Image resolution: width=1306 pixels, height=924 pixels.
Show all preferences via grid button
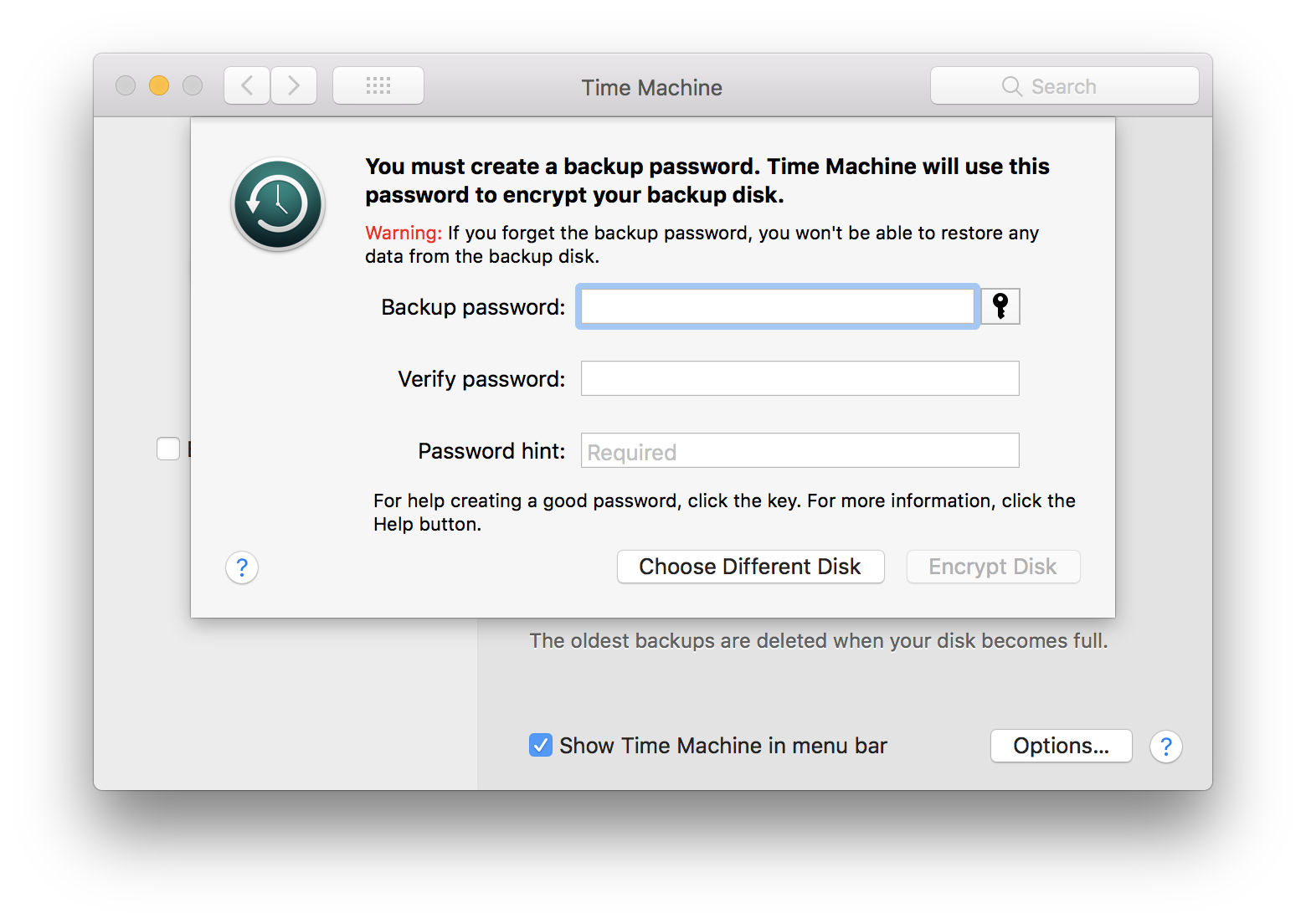coord(378,85)
